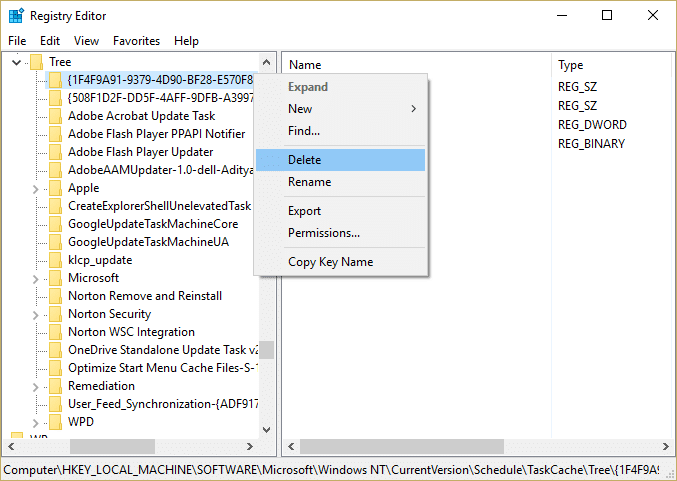This screenshot has height=481, width=677.
Task: Click the tree pane vertical scrollbar thumb
Action: coord(267,350)
